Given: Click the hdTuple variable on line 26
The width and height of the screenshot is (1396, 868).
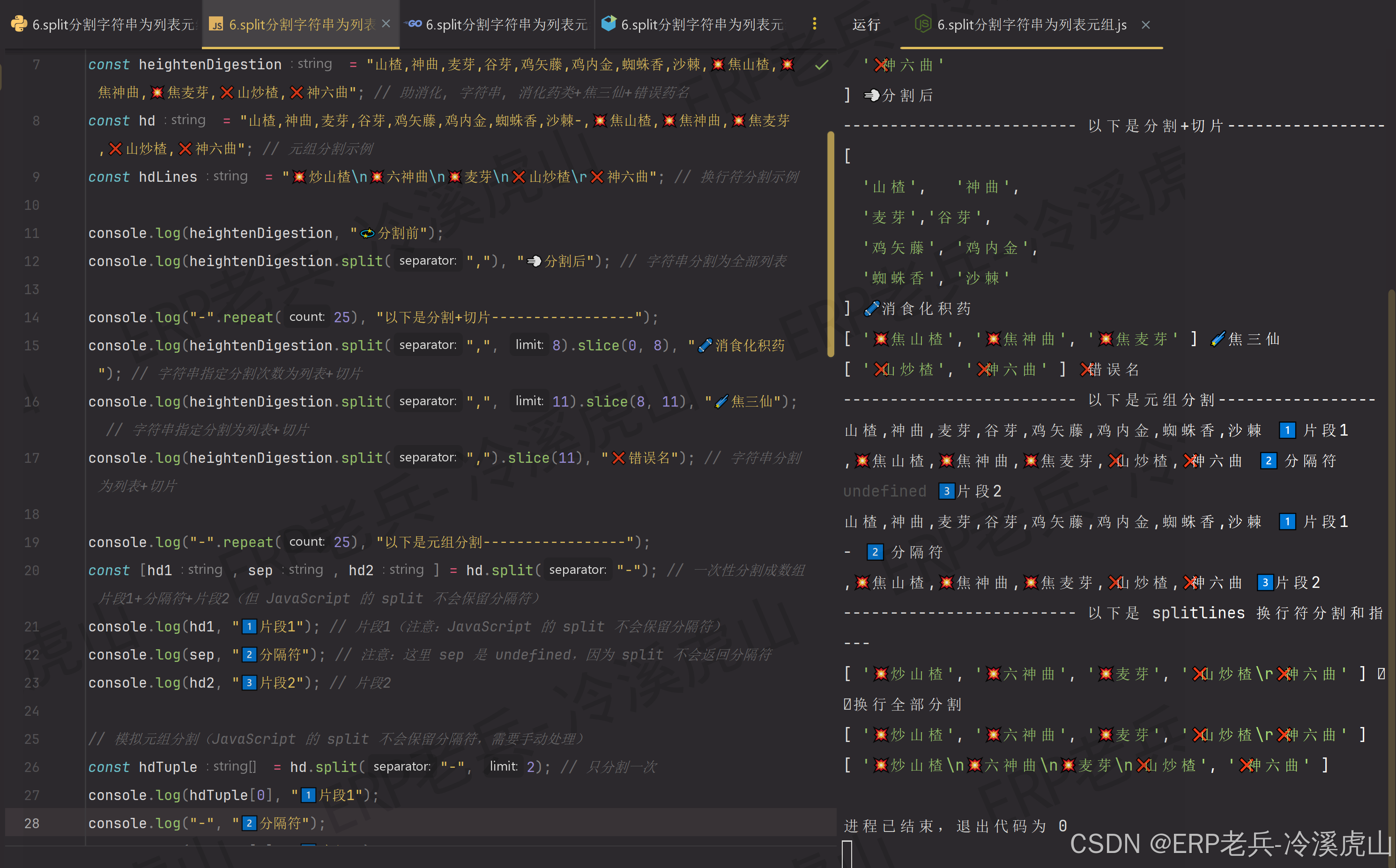Looking at the screenshot, I should pos(168,767).
